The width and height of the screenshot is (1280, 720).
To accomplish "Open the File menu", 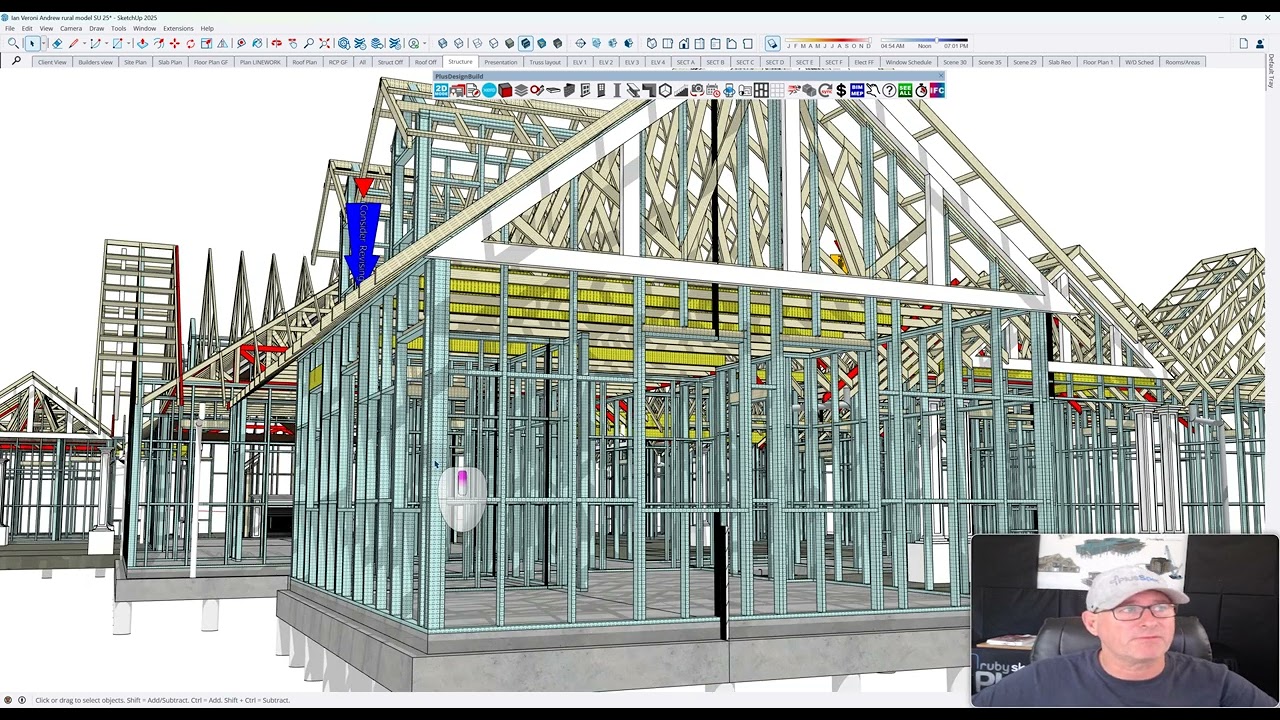I will coord(9,28).
